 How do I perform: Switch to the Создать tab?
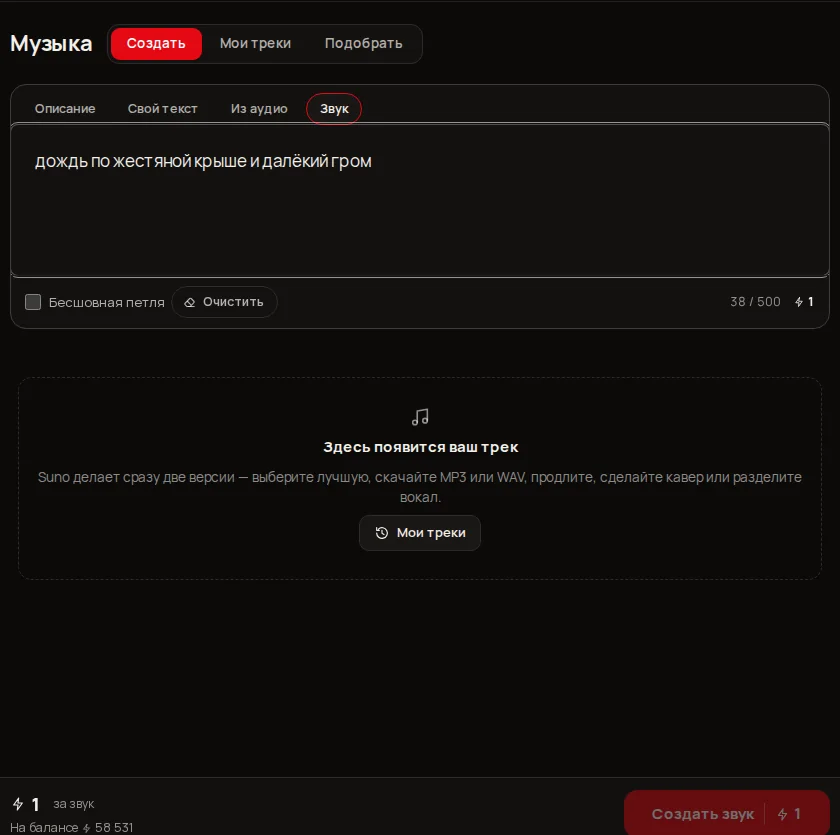click(156, 43)
